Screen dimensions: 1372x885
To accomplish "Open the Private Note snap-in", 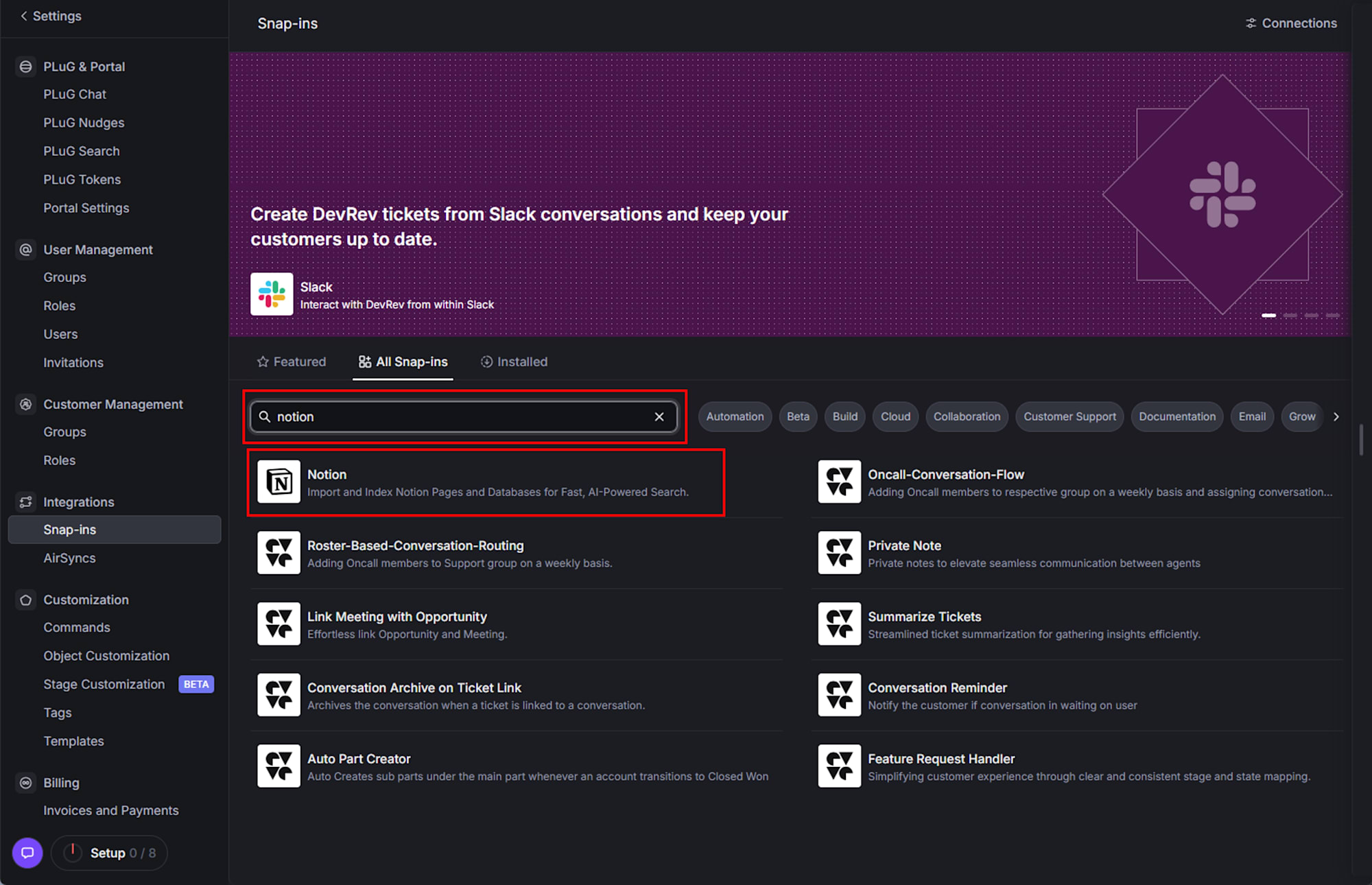I will point(903,546).
